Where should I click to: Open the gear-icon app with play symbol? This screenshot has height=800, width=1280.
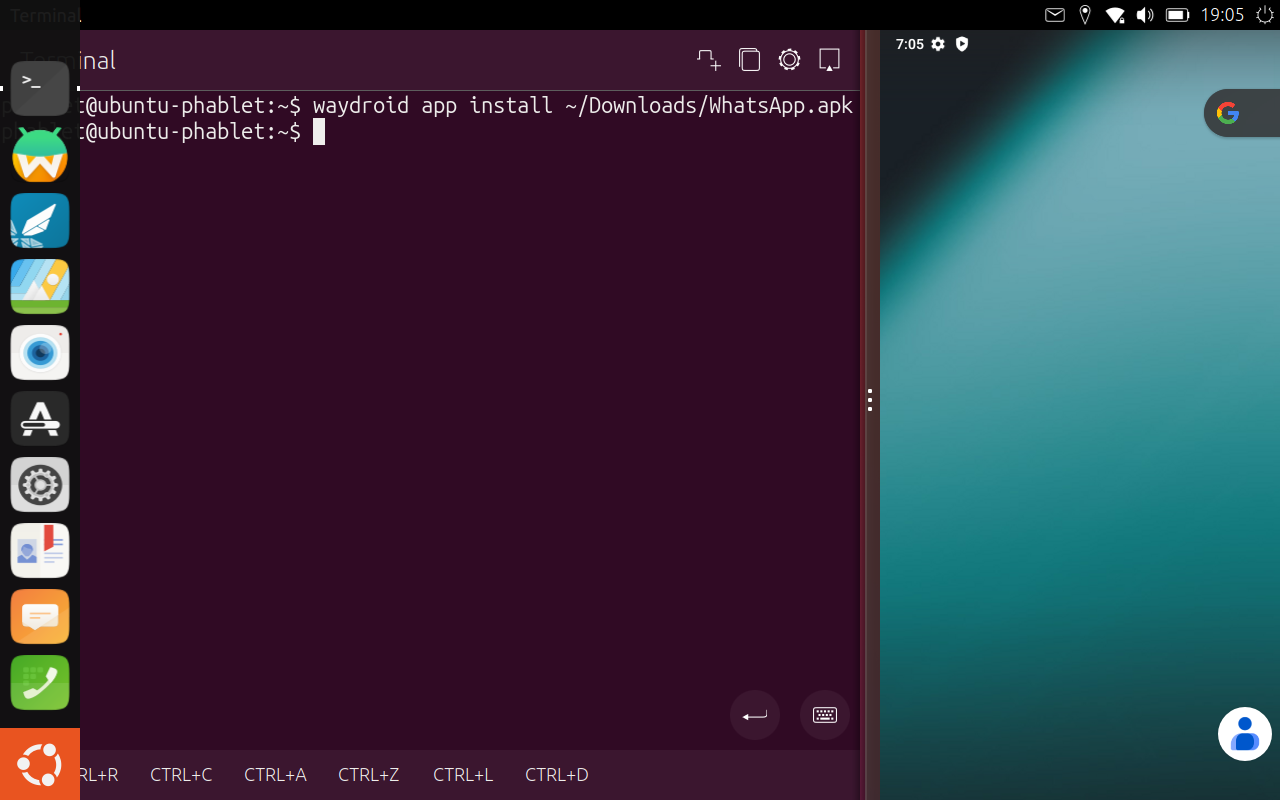40,485
